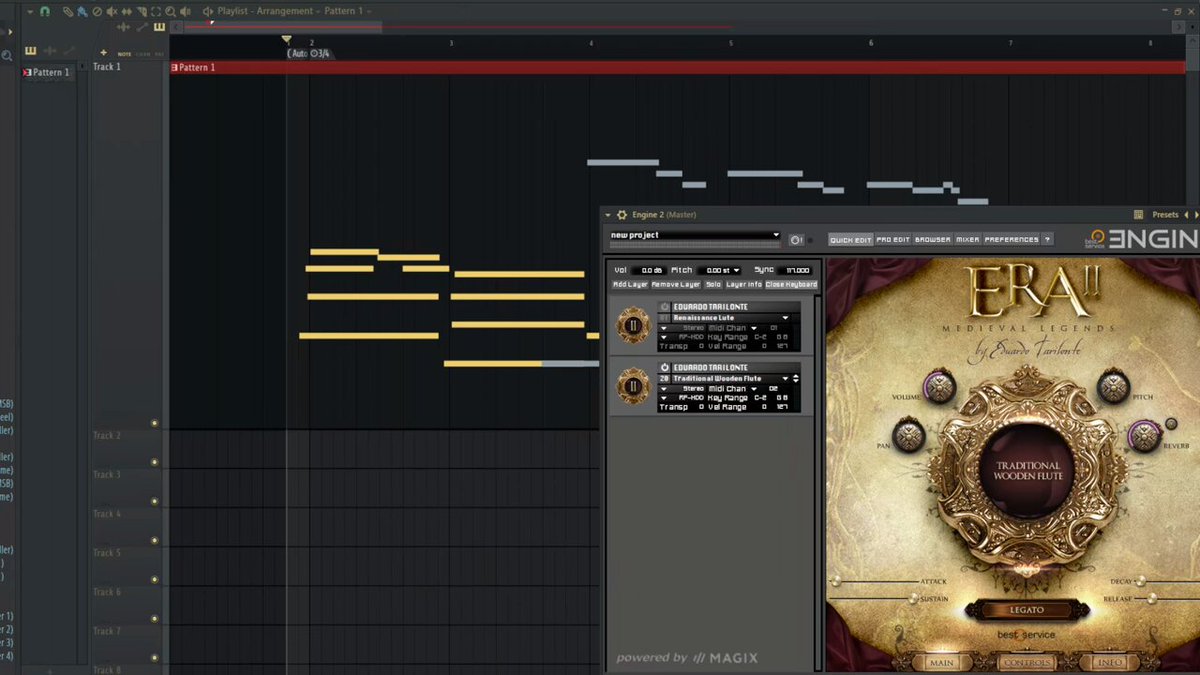
Task: Select the Mute tool
Action: [111, 12]
